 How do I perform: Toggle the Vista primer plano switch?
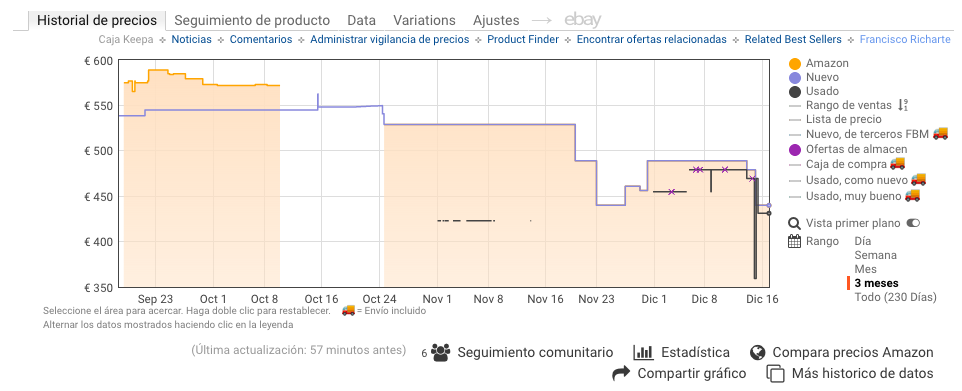tap(913, 223)
